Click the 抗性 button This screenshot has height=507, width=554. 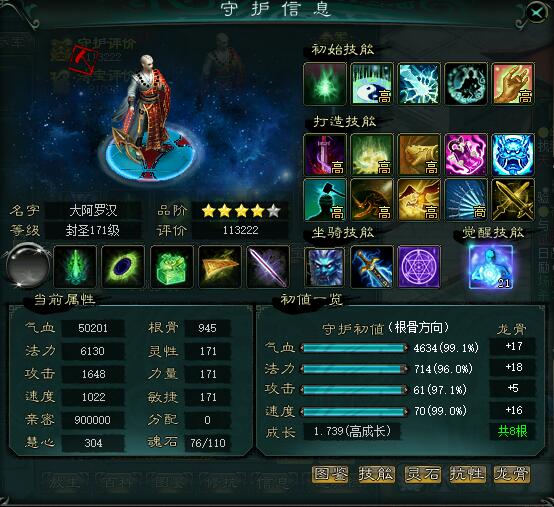point(467,474)
